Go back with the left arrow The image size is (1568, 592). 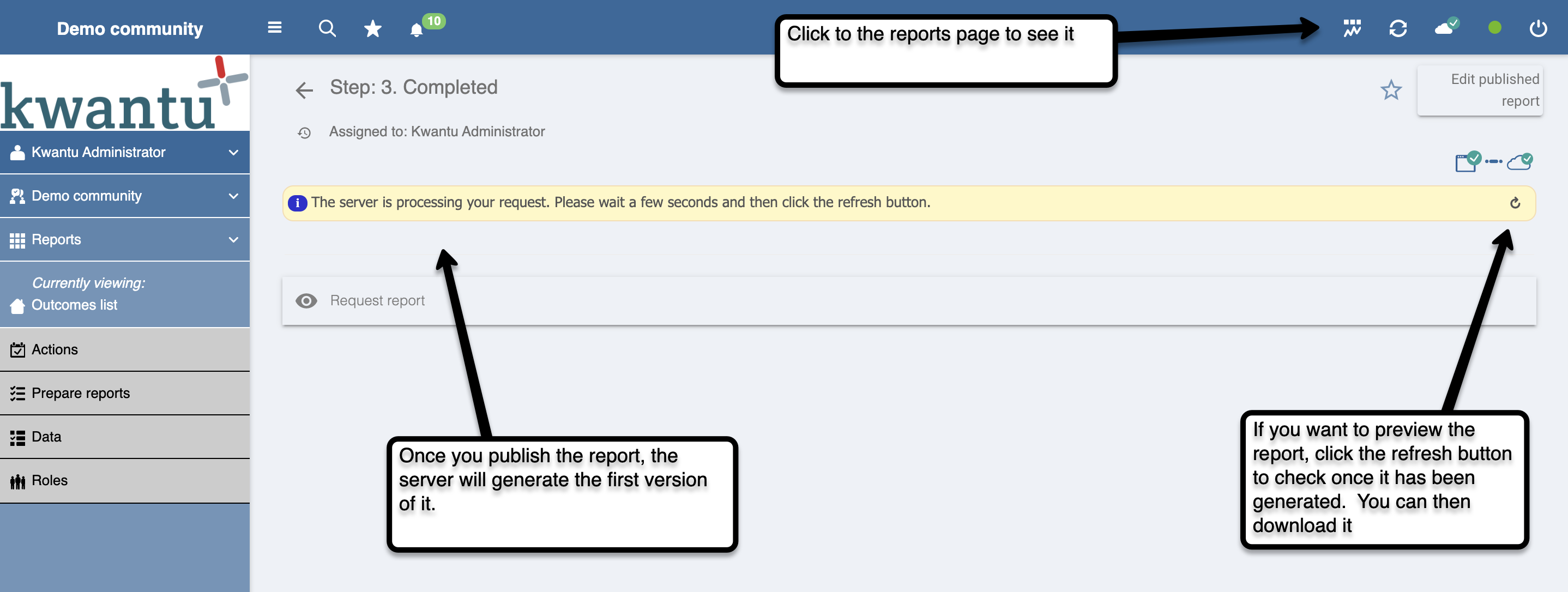click(x=304, y=90)
